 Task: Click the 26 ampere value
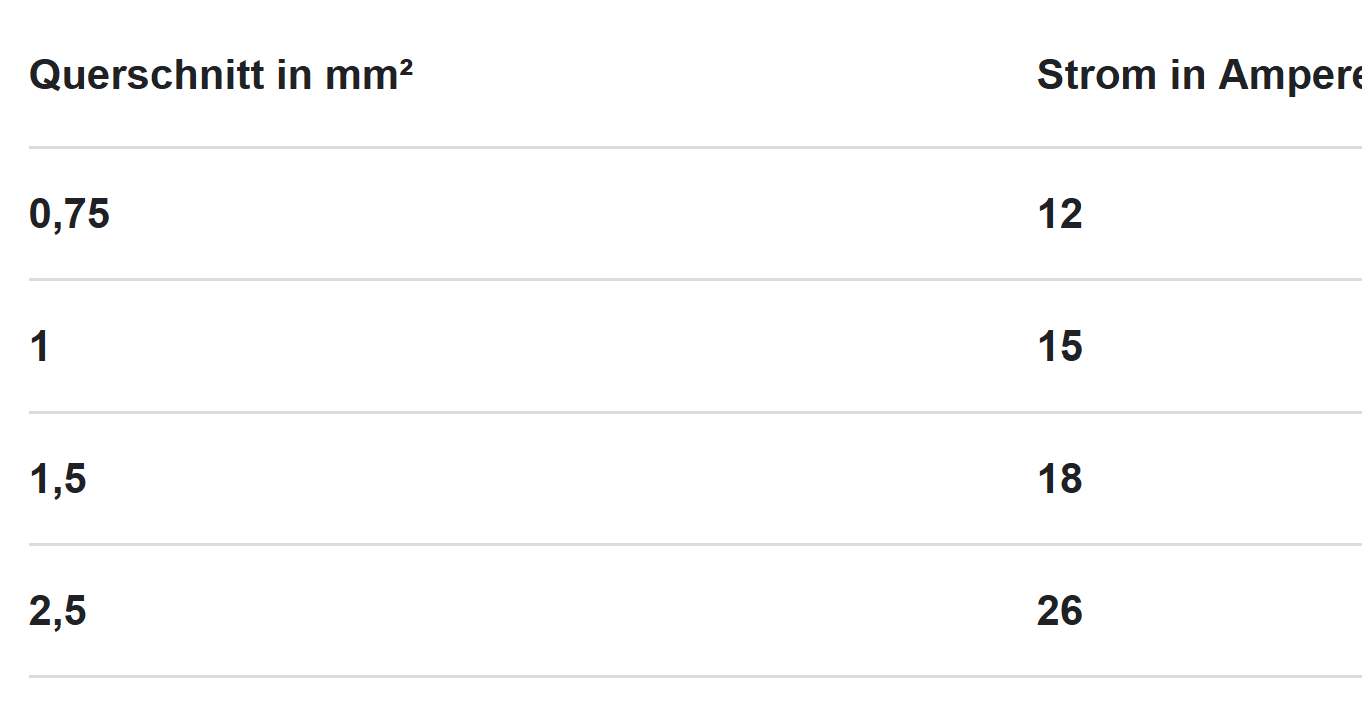pos(1060,611)
